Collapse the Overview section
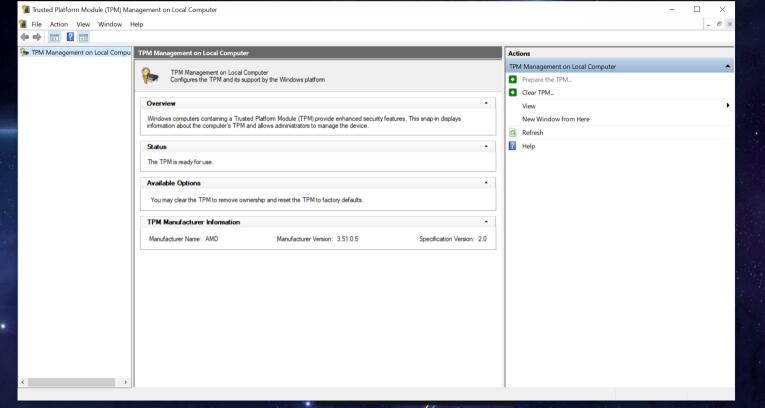This screenshot has height=408, width=765. tap(486, 103)
